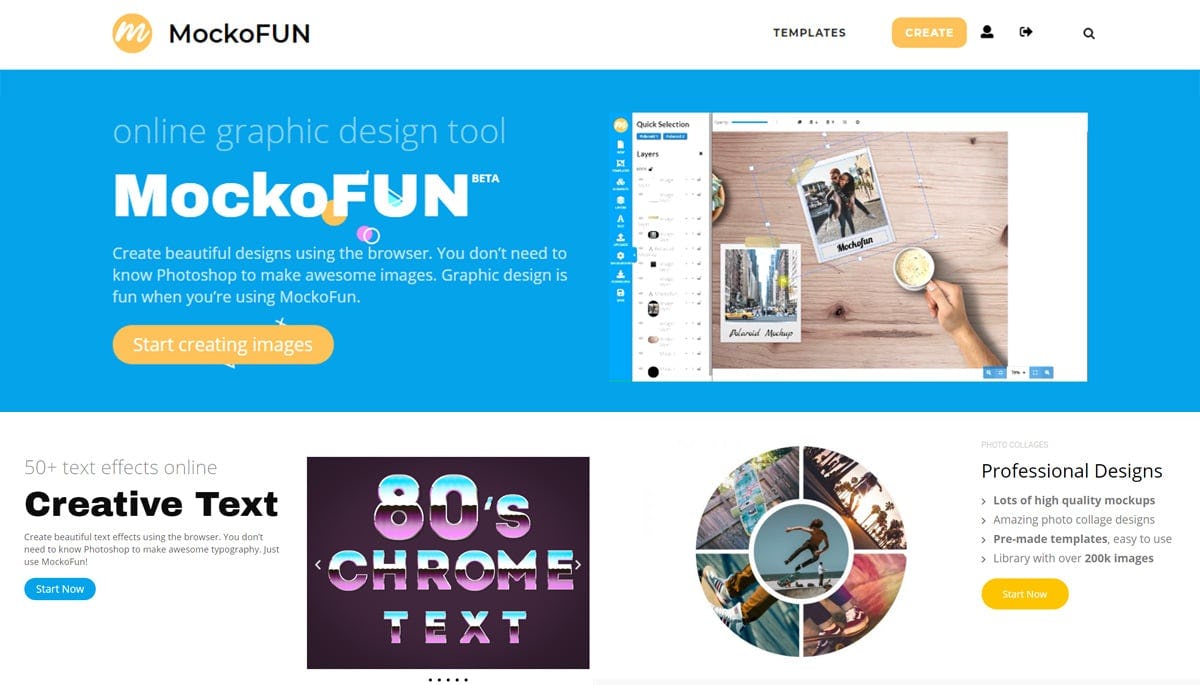Go to previous text effect slide arrow
The height and width of the screenshot is (685, 1200).
pos(318,565)
